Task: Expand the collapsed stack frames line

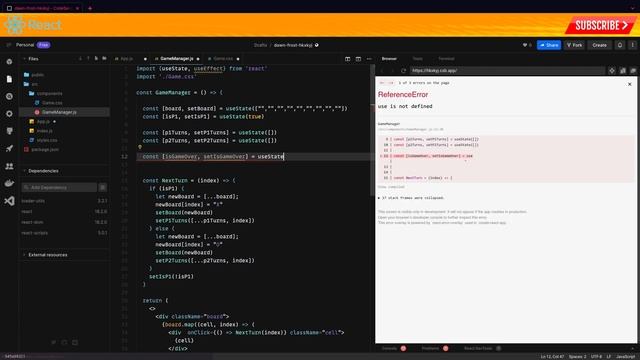Action: [411, 198]
